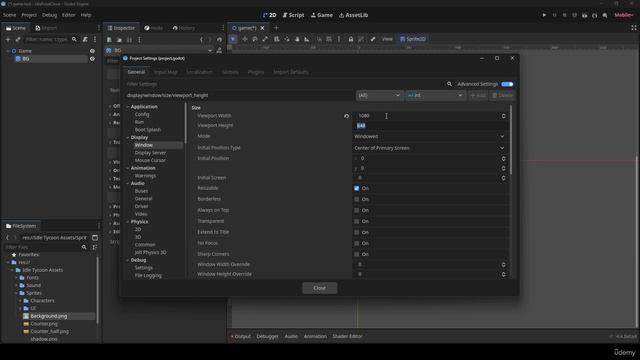
Task: Open the Inspector object history icon
Action: (x=220, y=40)
